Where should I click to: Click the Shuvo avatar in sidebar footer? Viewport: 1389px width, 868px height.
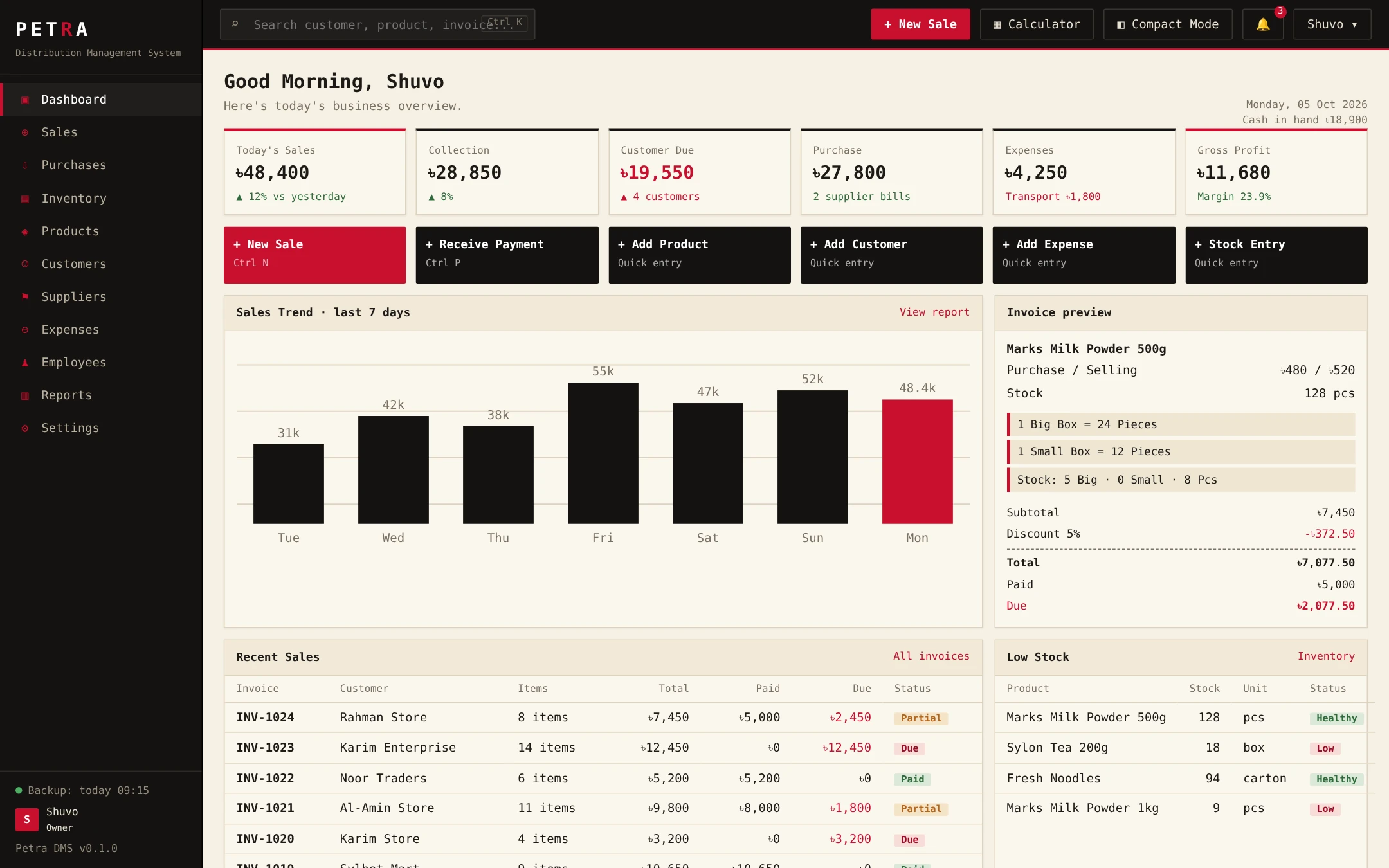tap(26, 819)
